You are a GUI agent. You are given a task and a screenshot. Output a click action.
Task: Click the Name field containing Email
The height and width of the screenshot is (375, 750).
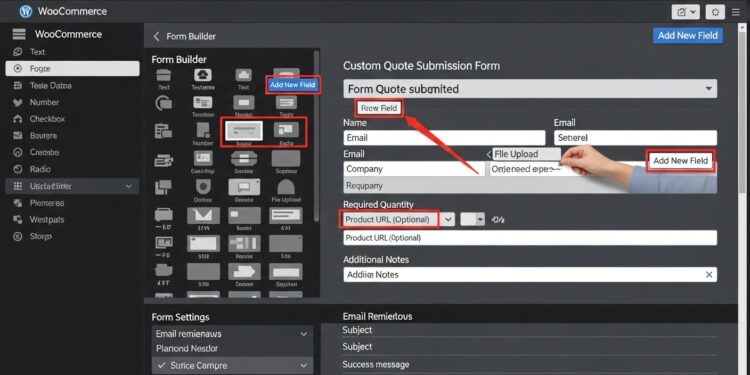tap(444, 138)
